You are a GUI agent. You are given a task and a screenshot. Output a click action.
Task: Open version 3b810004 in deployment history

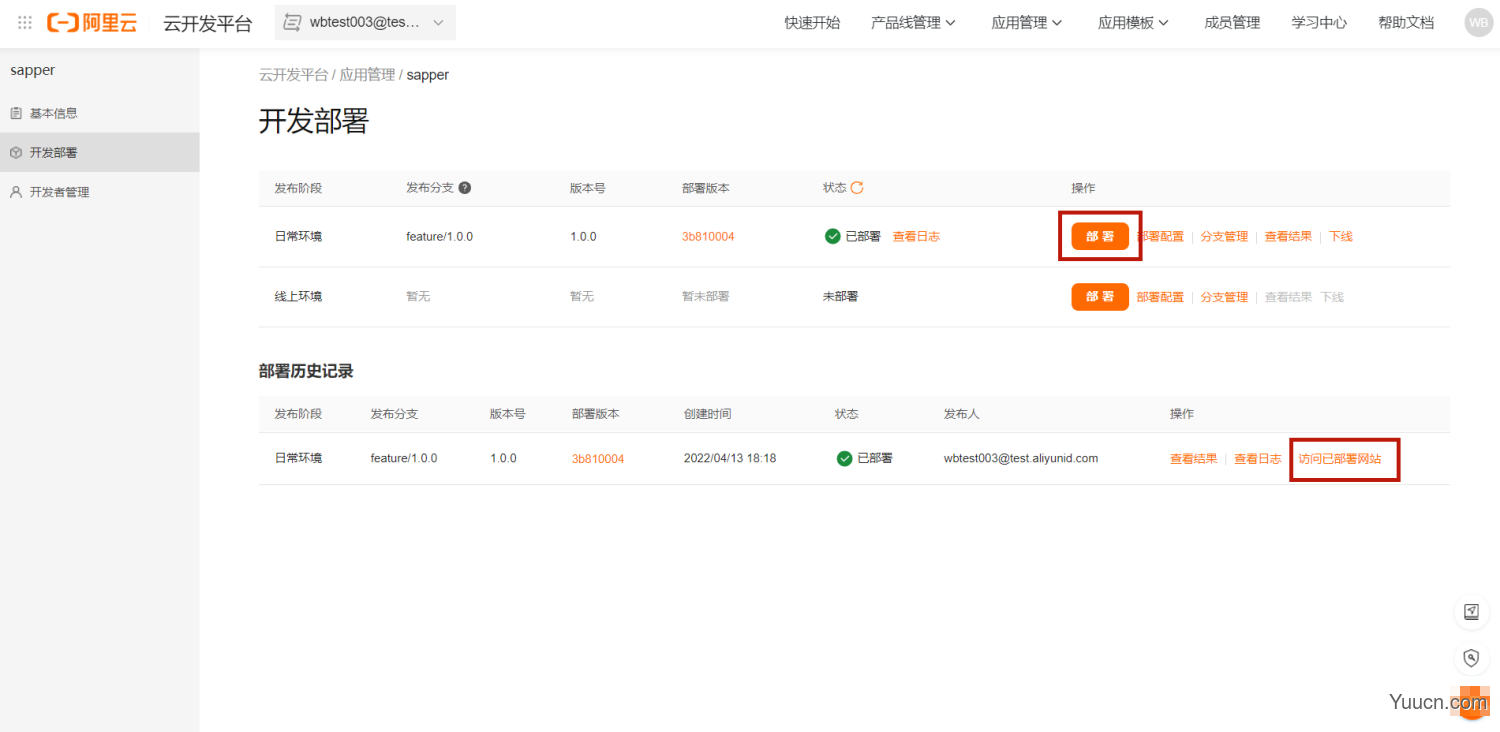(598, 459)
